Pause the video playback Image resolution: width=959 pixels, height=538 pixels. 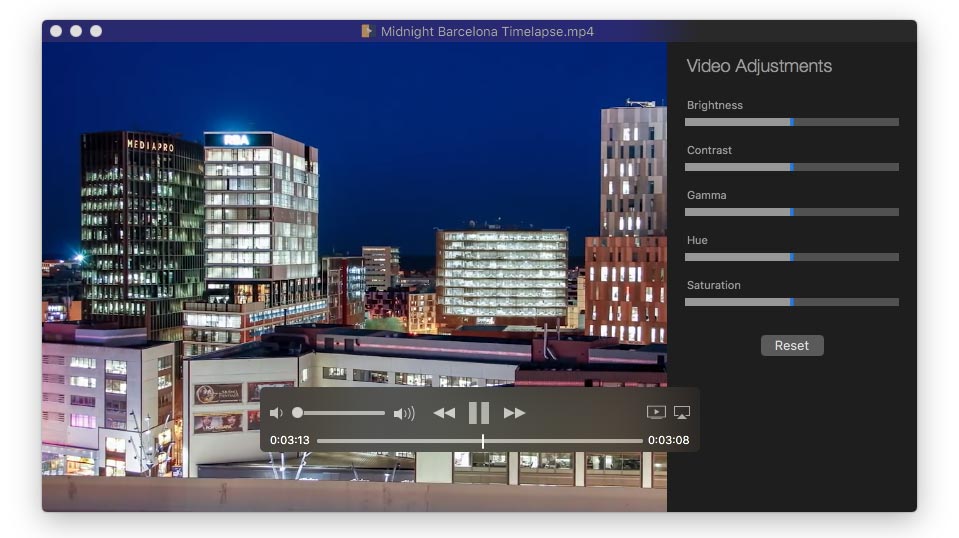pyautogui.click(x=479, y=413)
